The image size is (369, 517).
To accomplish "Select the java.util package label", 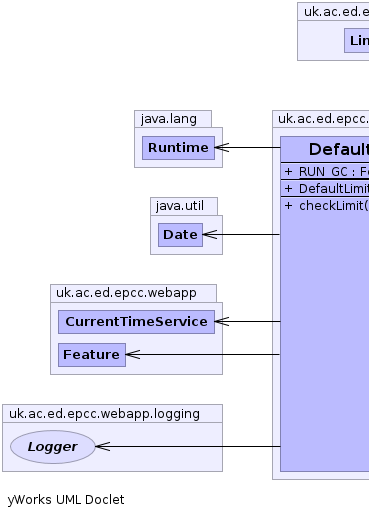I will point(180,206).
